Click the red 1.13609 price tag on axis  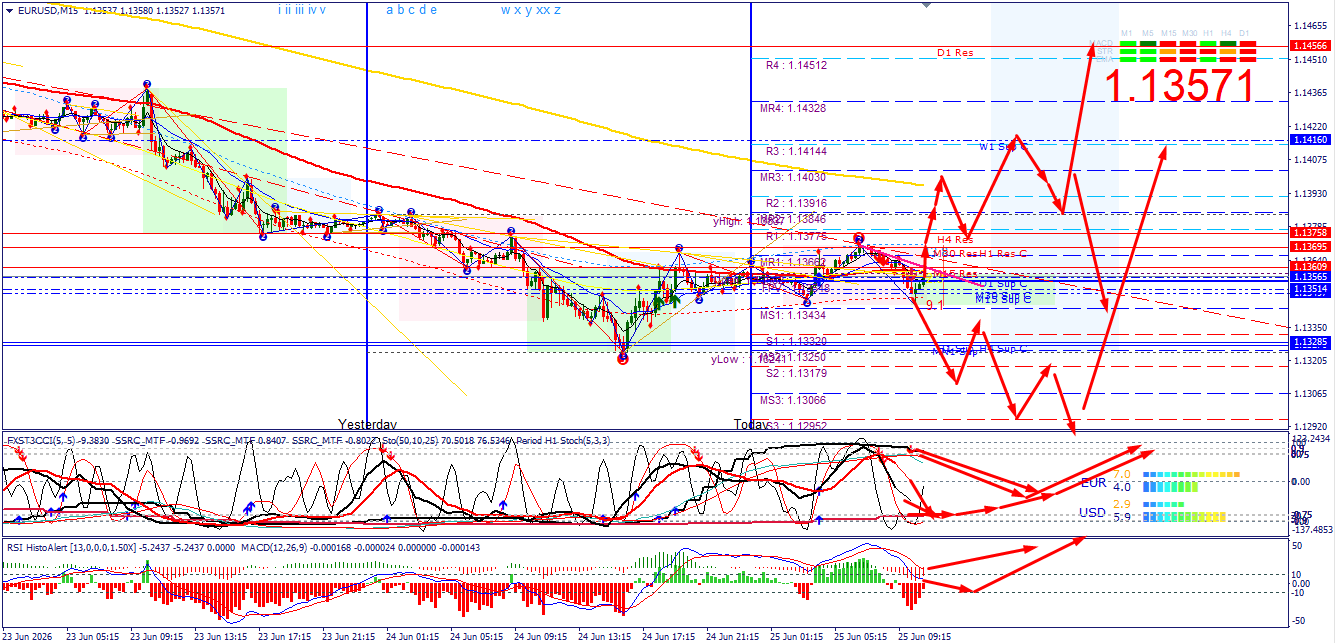click(x=1310, y=266)
